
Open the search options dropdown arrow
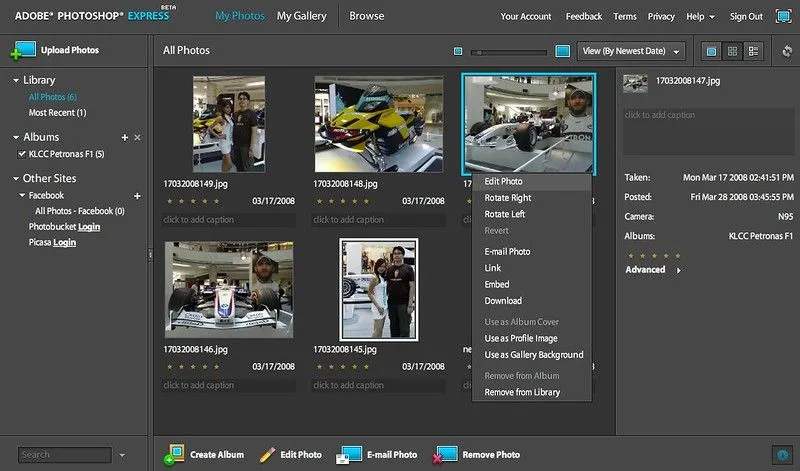122,455
